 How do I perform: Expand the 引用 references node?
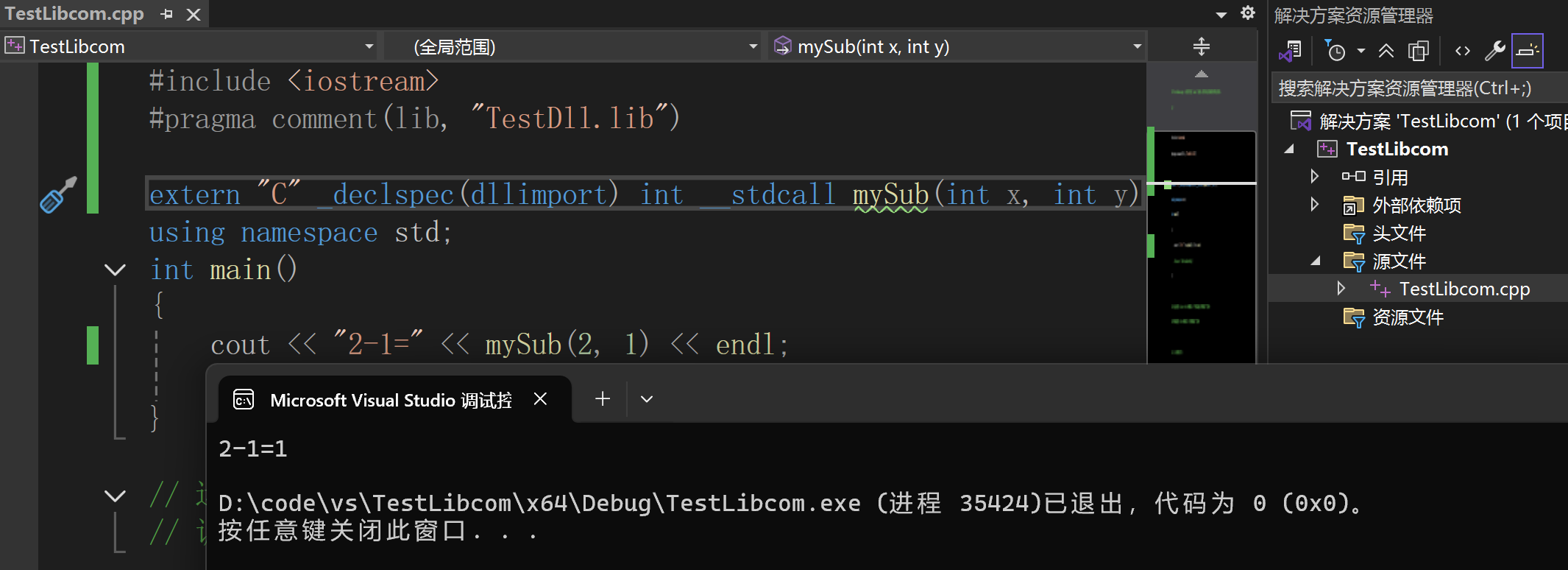1315,177
